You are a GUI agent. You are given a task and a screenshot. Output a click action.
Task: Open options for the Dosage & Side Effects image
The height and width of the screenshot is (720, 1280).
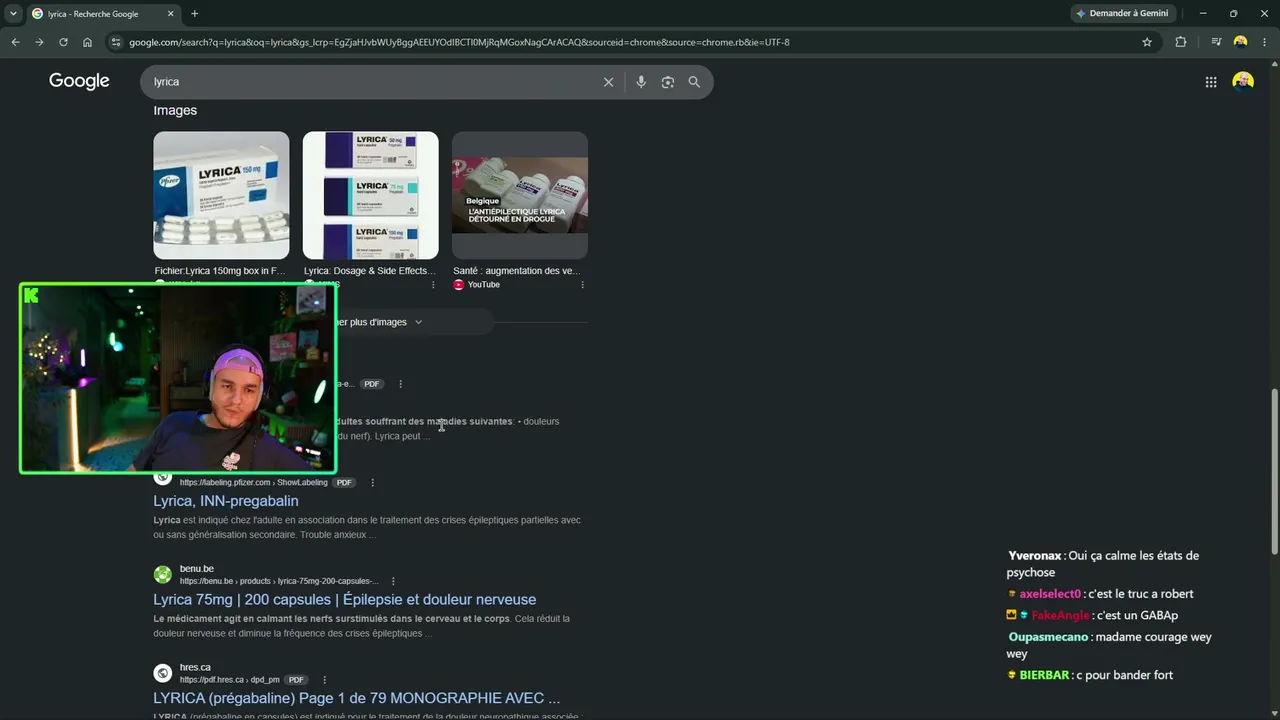433,285
